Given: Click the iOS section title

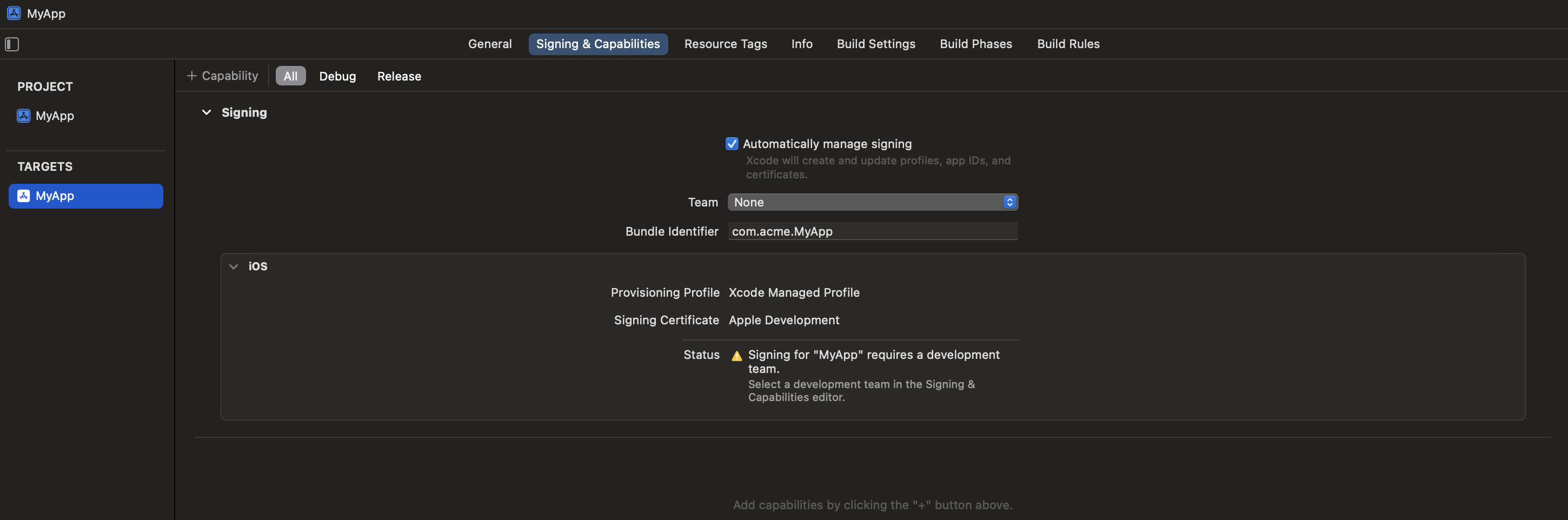Looking at the screenshot, I should 257,266.
